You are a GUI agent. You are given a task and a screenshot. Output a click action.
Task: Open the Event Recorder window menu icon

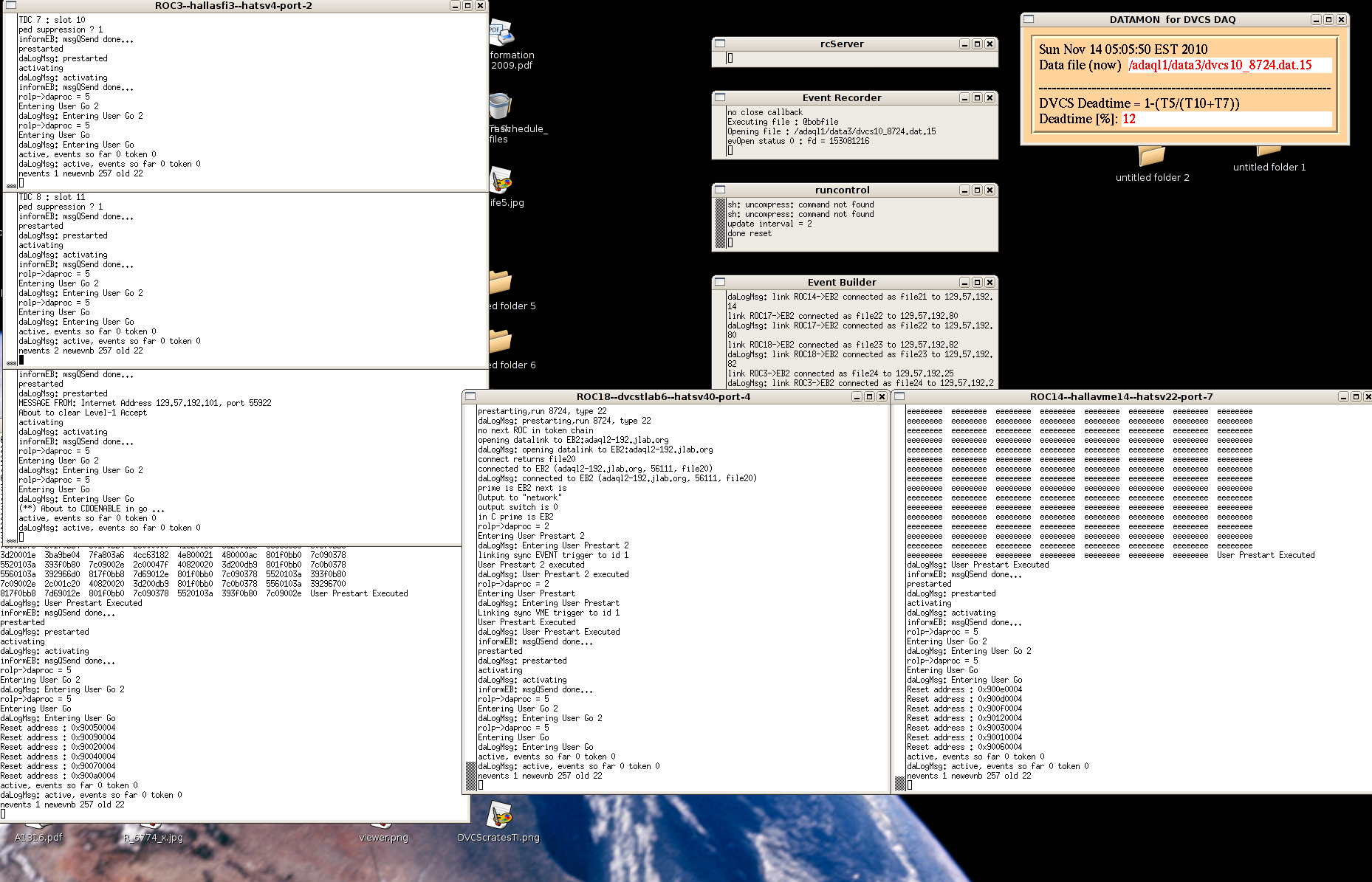pyautogui.click(x=720, y=97)
